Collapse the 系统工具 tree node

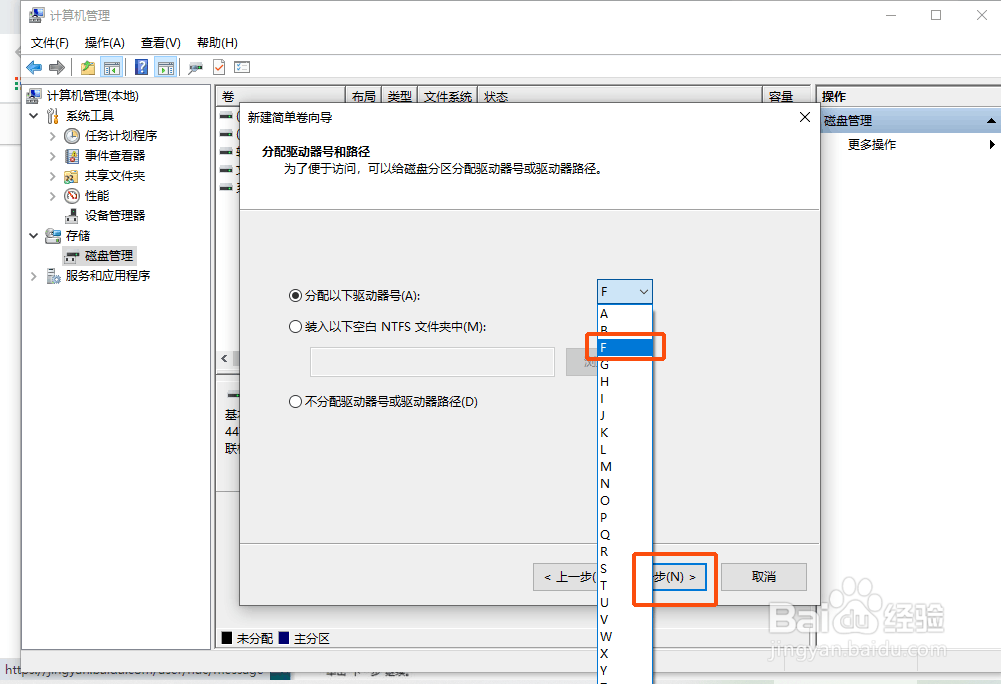point(34,116)
